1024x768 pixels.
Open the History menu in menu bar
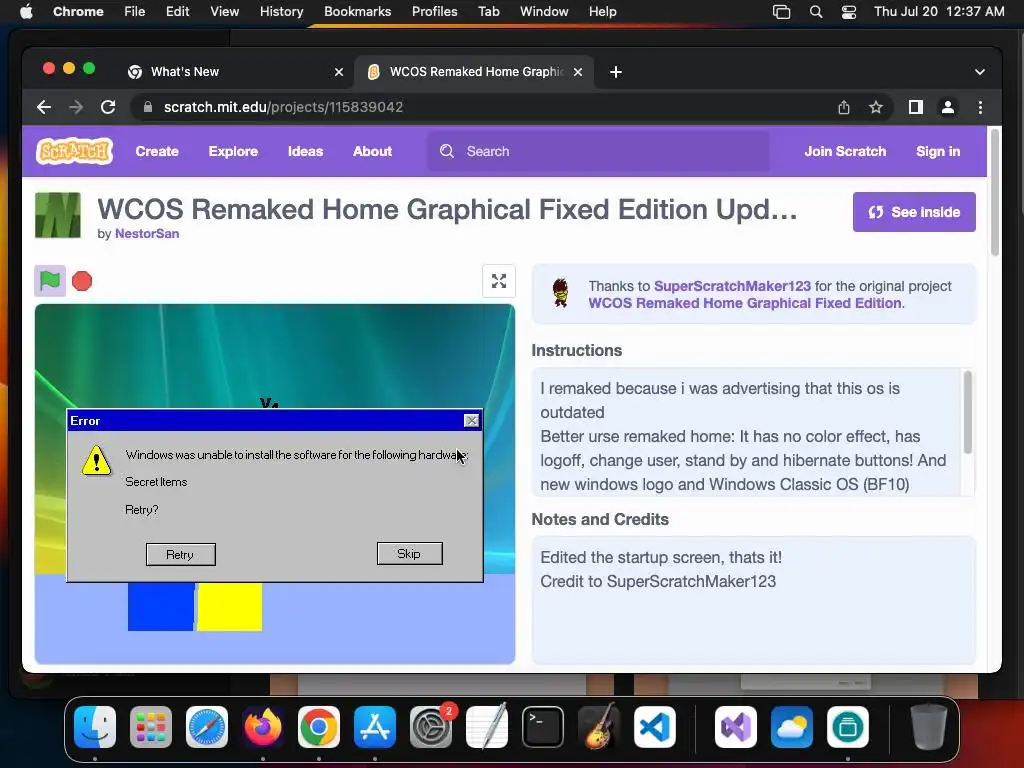(281, 12)
